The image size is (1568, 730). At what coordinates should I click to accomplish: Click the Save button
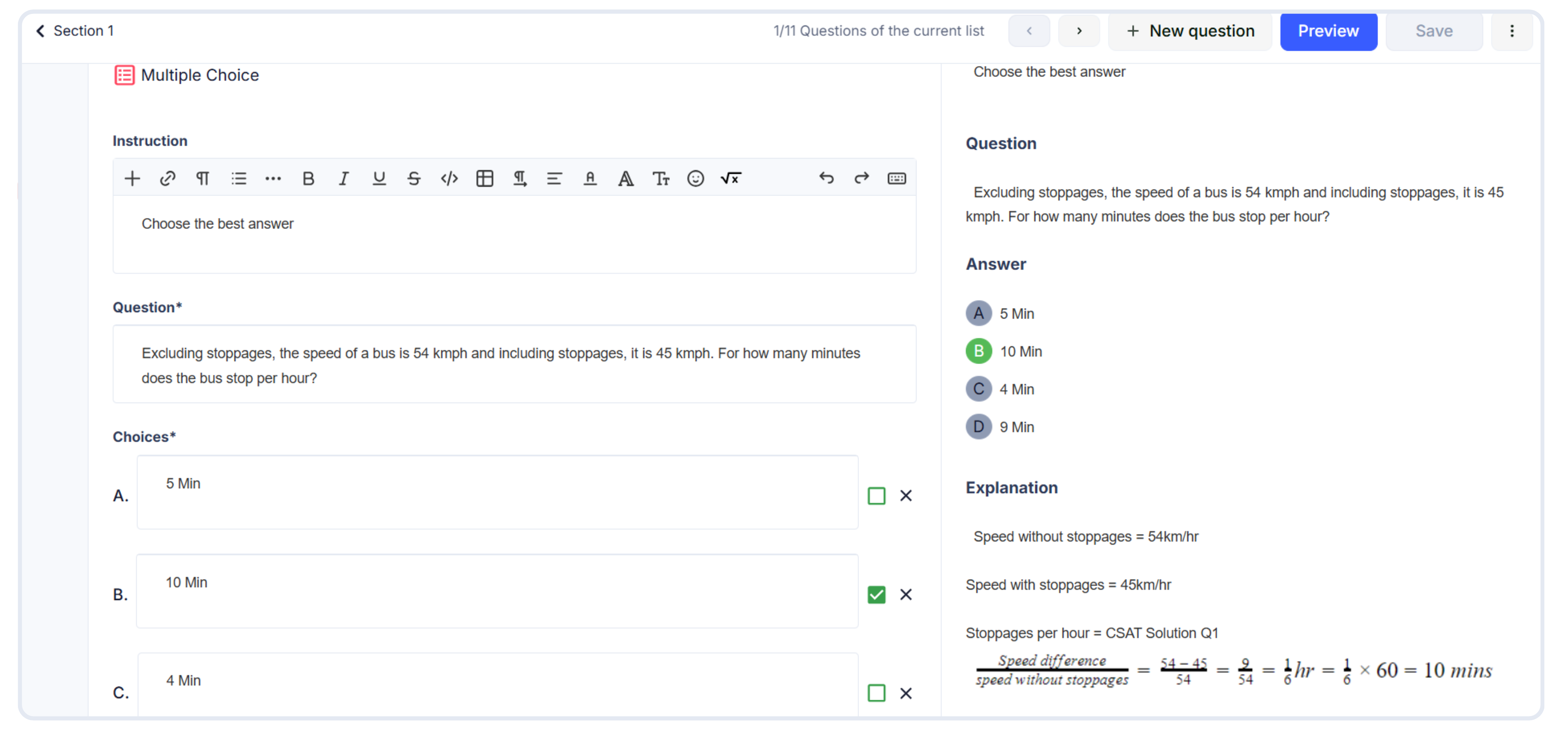click(1434, 31)
